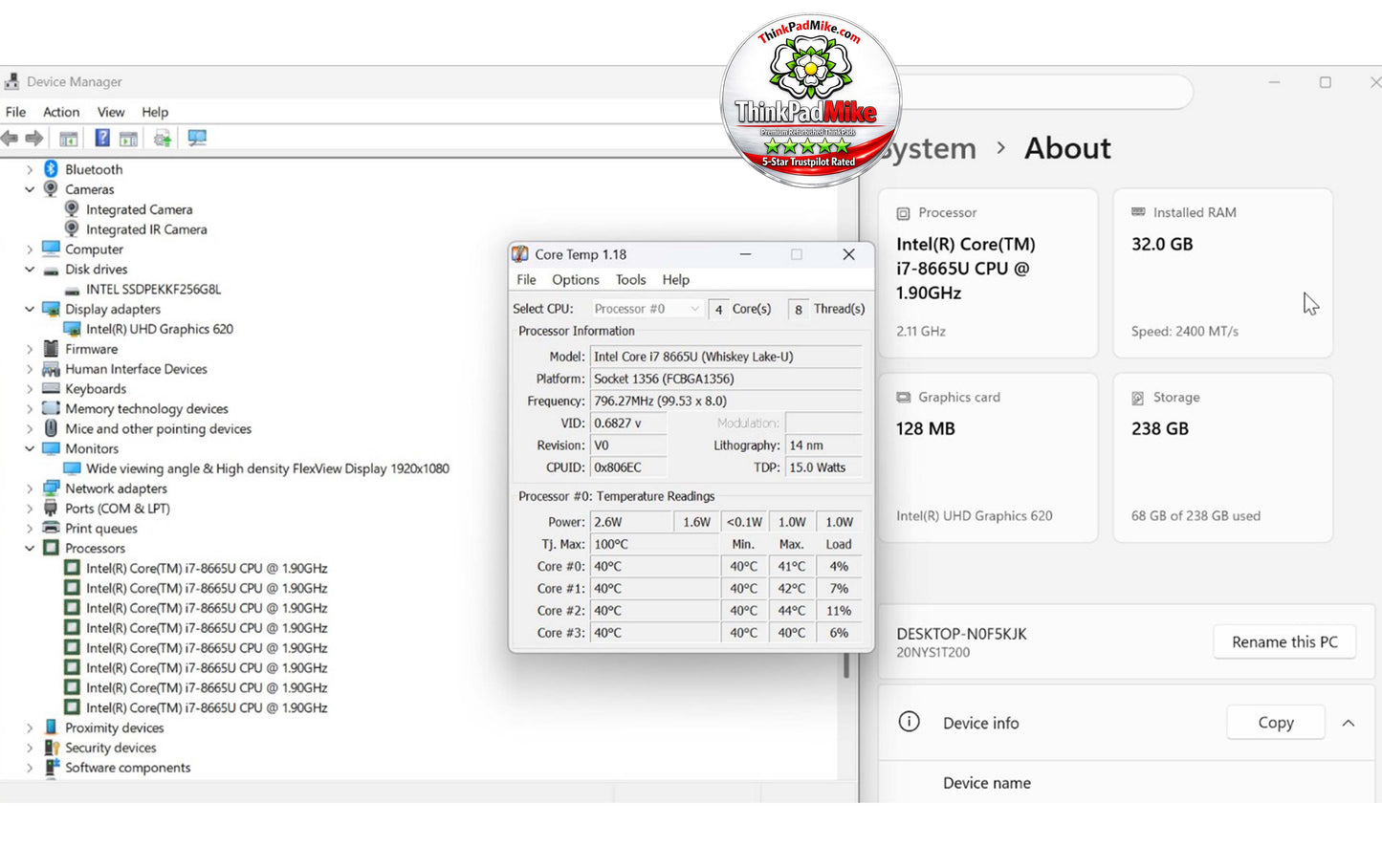
Task: Click the Update driver software toolbar icon
Action: (163, 139)
